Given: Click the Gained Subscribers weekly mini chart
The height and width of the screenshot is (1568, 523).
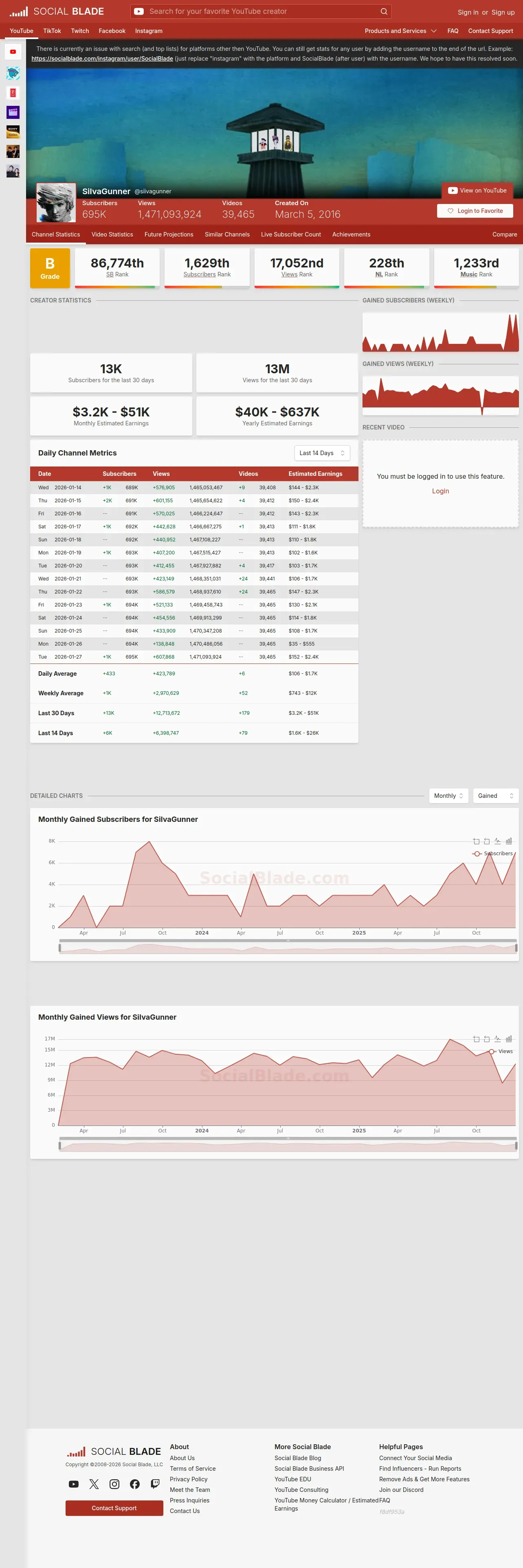Looking at the screenshot, I should coord(441,332).
